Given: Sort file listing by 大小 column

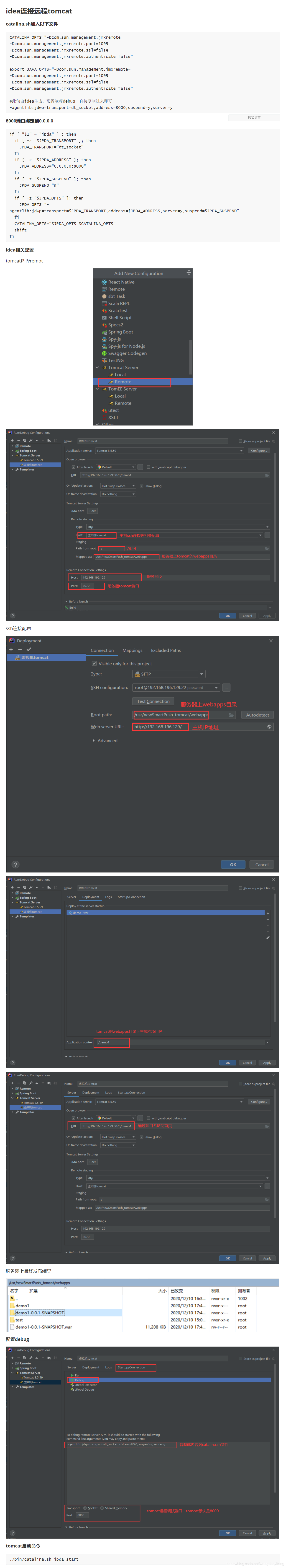Looking at the screenshot, I should click(162, 1290).
